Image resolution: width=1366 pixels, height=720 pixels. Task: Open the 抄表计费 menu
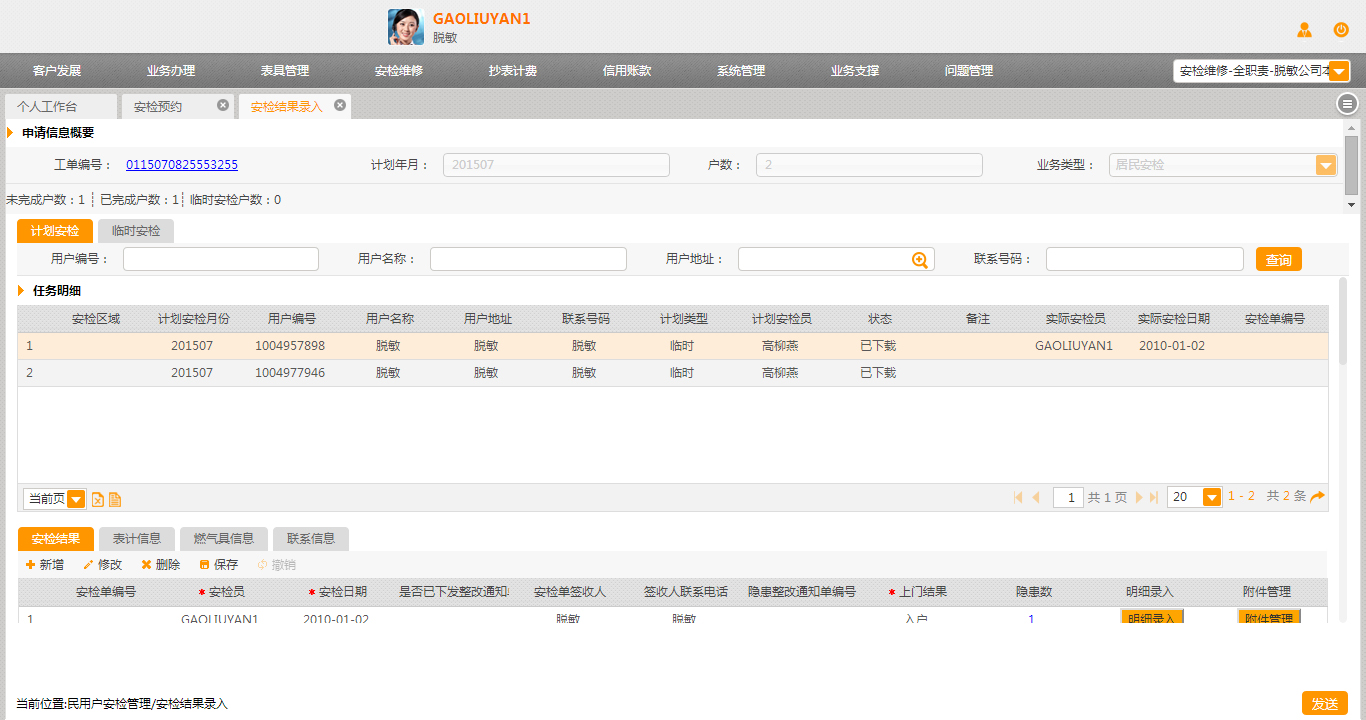click(x=512, y=71)
